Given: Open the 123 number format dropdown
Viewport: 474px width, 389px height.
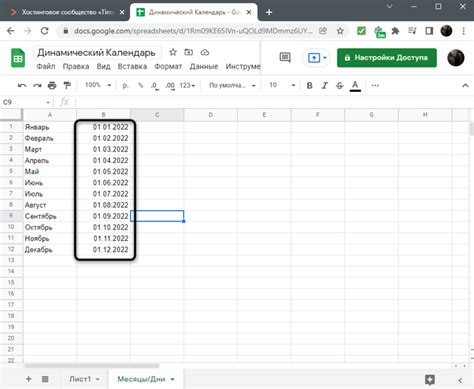Looking at the screenshot, I should [x=187, y=86].
